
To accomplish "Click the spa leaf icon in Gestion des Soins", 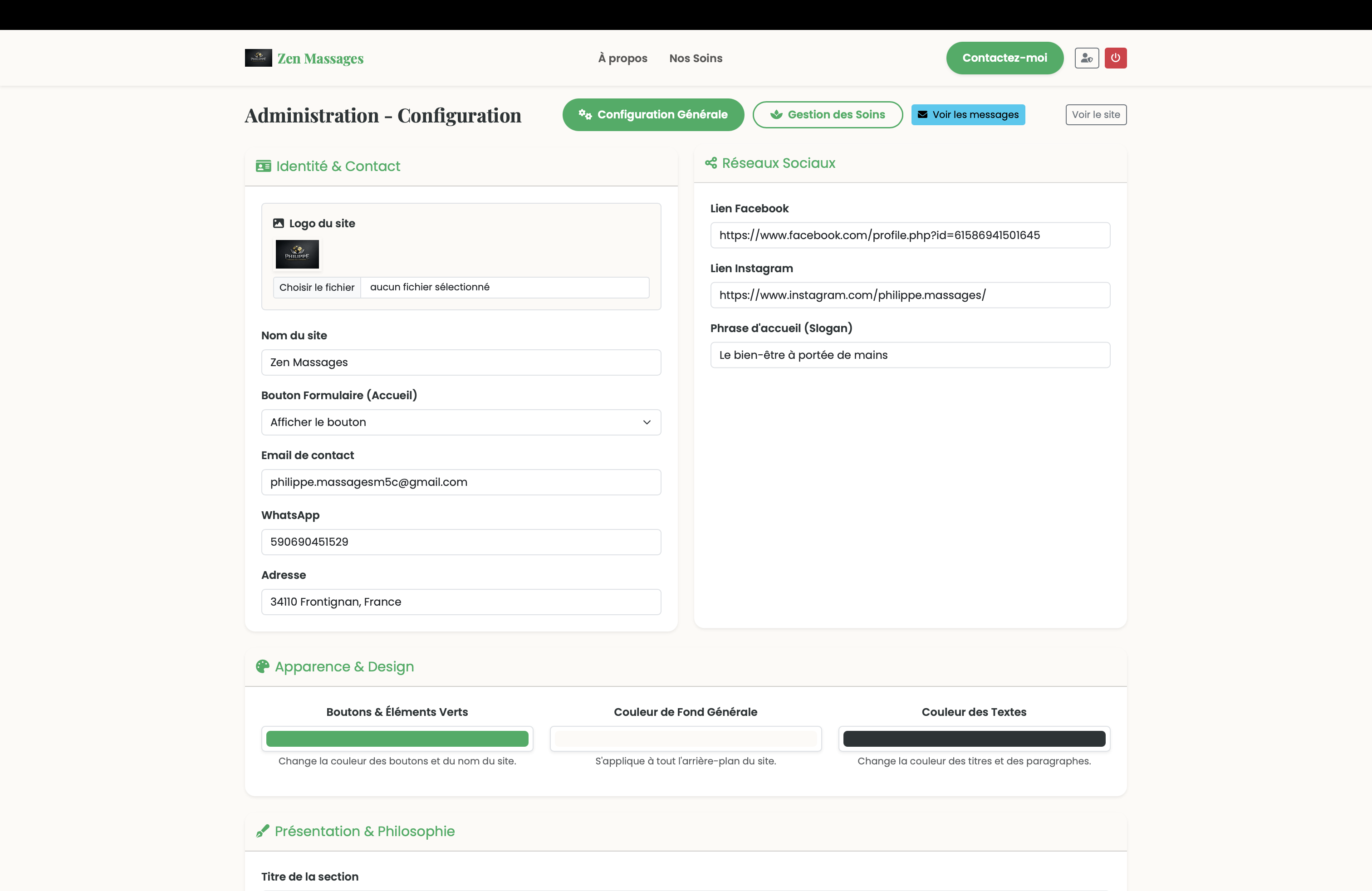I will (x=776, y=115).
